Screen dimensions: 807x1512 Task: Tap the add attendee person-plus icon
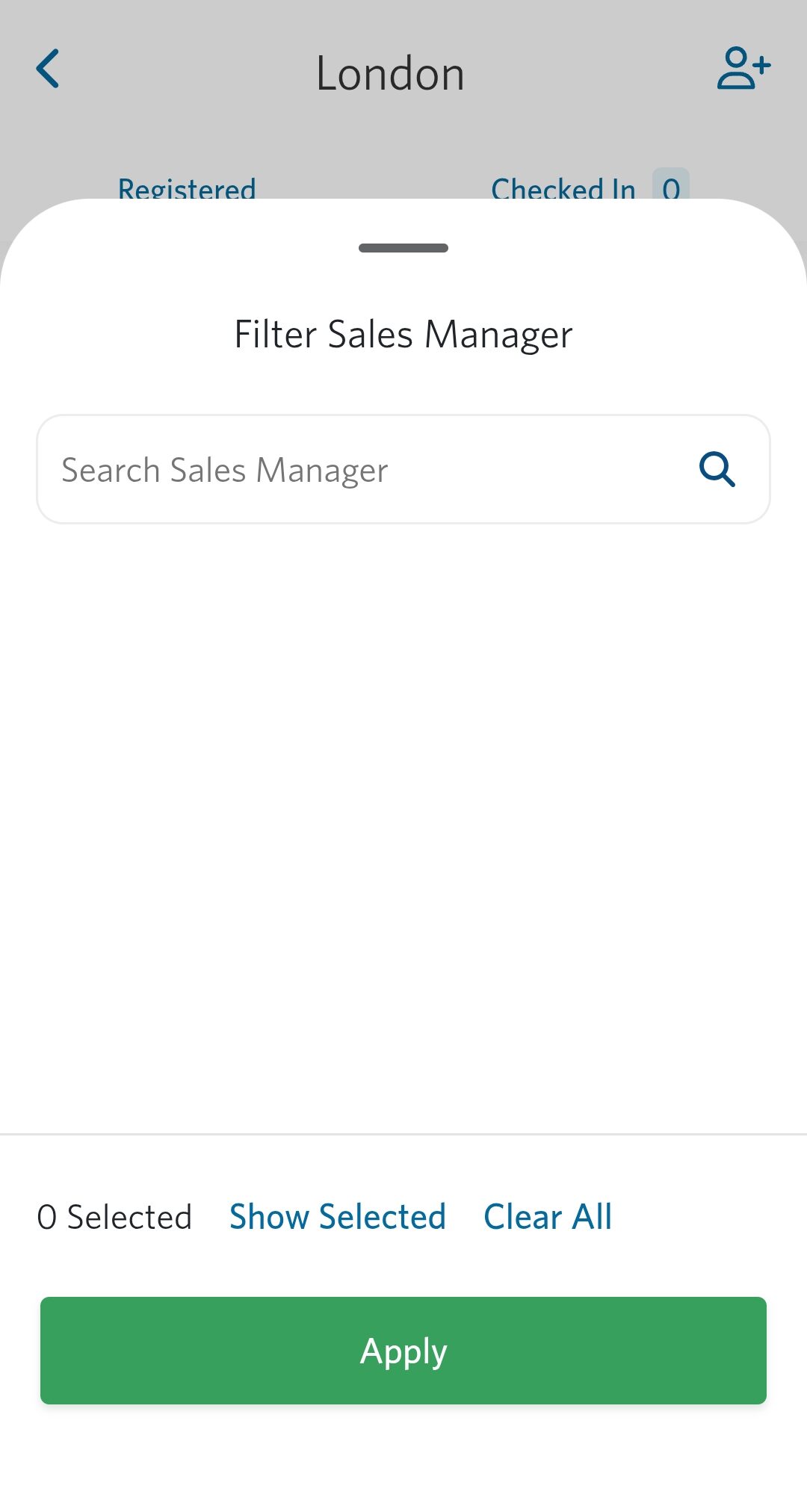[743, 69]
